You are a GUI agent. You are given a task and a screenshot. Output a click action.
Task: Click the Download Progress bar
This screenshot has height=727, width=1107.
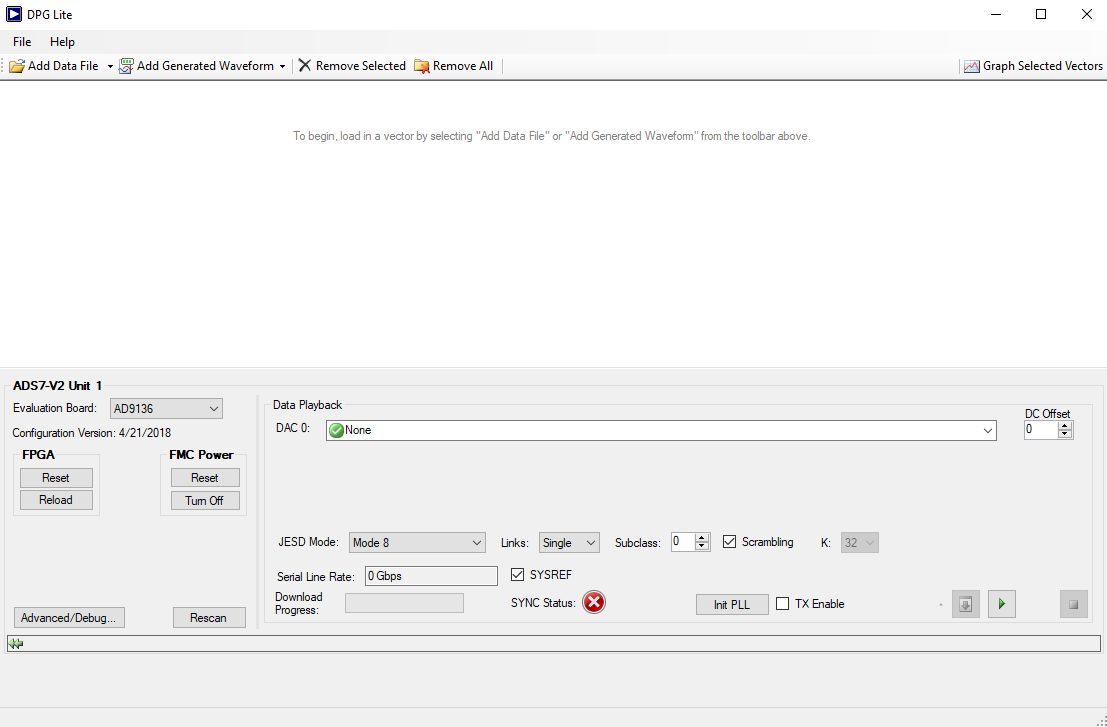point(405,603)
